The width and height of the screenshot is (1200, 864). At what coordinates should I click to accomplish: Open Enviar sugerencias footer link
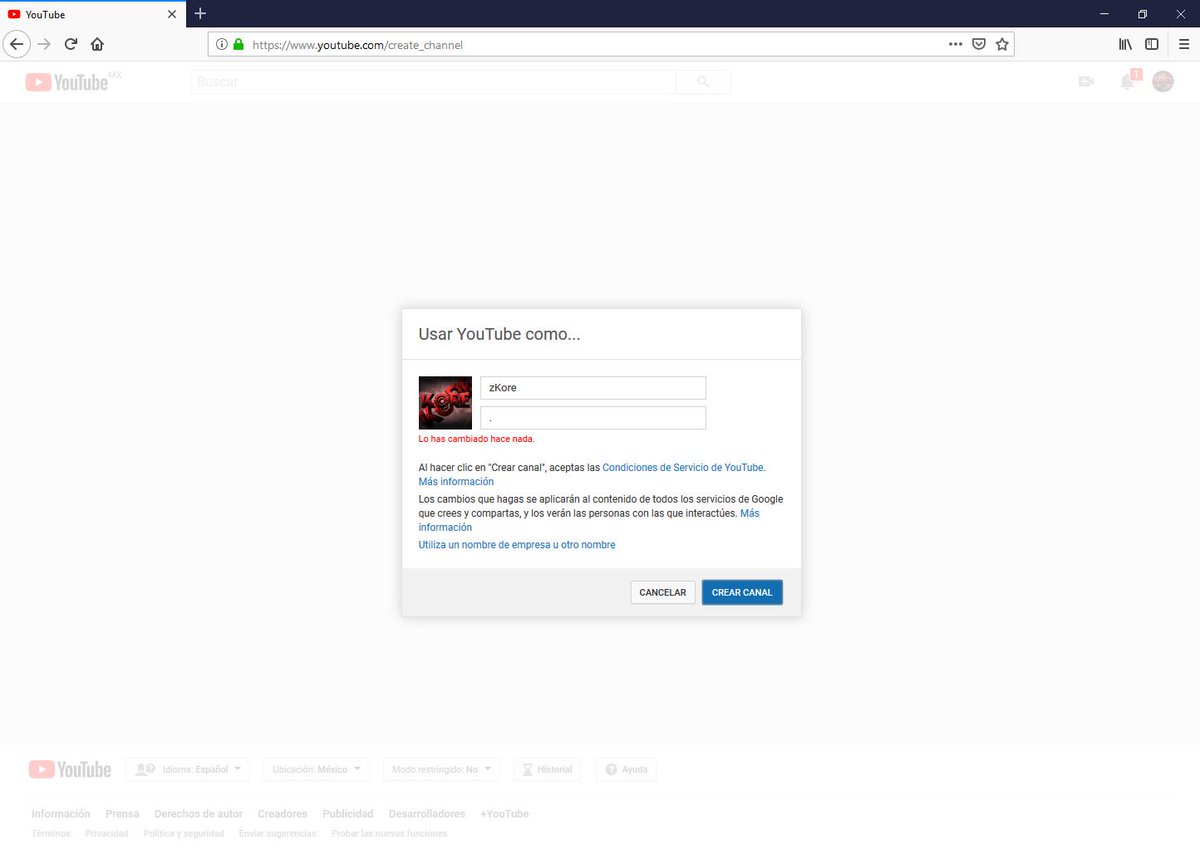[277, 833]
